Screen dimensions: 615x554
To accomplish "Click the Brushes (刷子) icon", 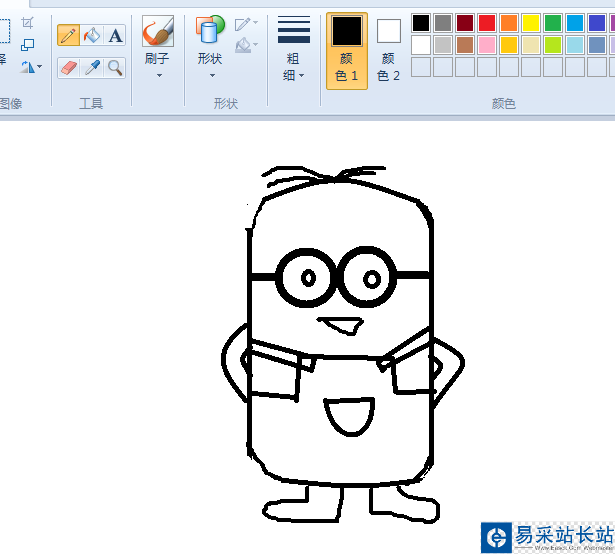I will pyautogui.click(x=158, y=31).
